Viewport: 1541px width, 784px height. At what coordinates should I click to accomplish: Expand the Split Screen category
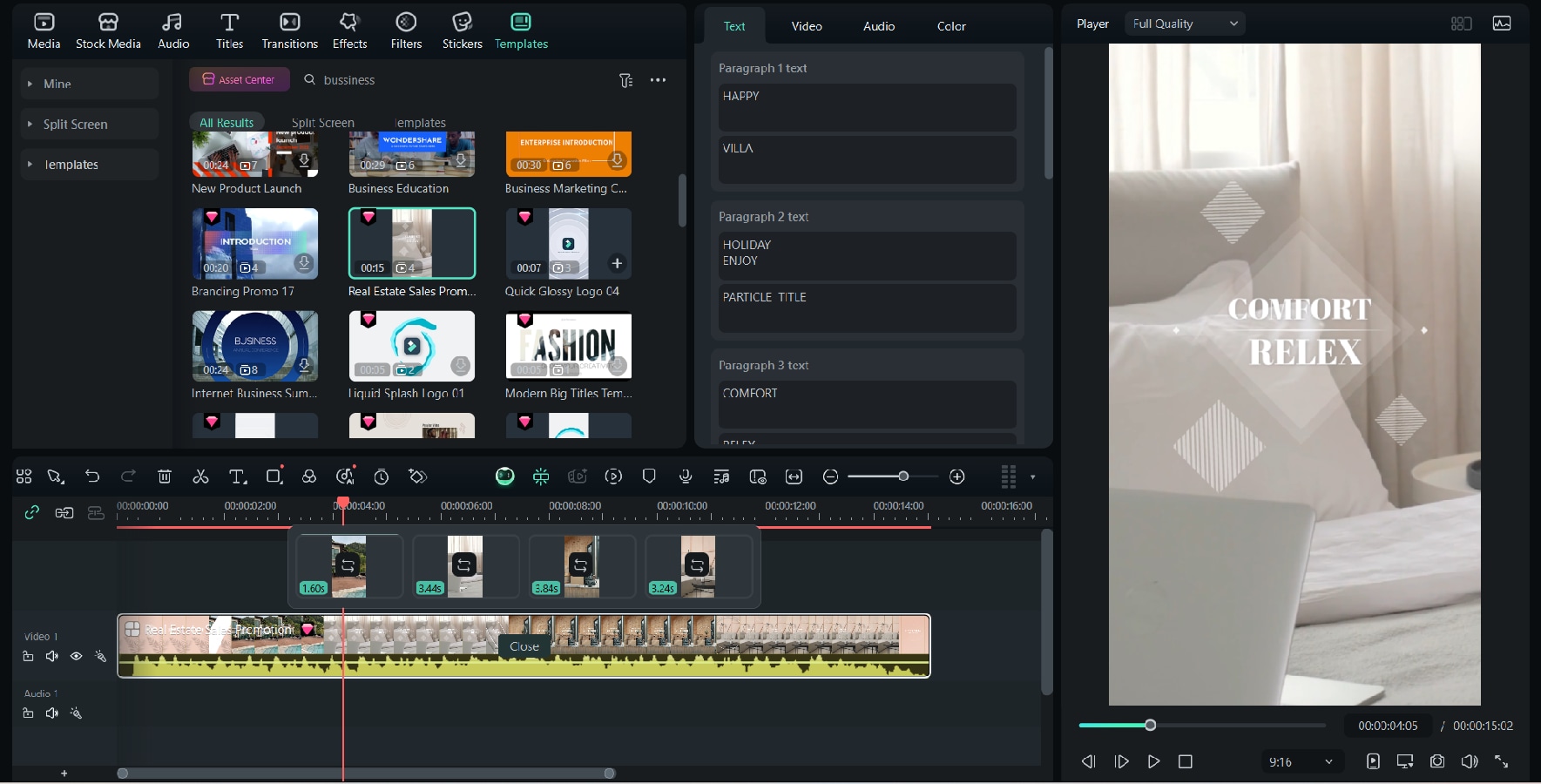pyautogui.click(x=90, y=124)
